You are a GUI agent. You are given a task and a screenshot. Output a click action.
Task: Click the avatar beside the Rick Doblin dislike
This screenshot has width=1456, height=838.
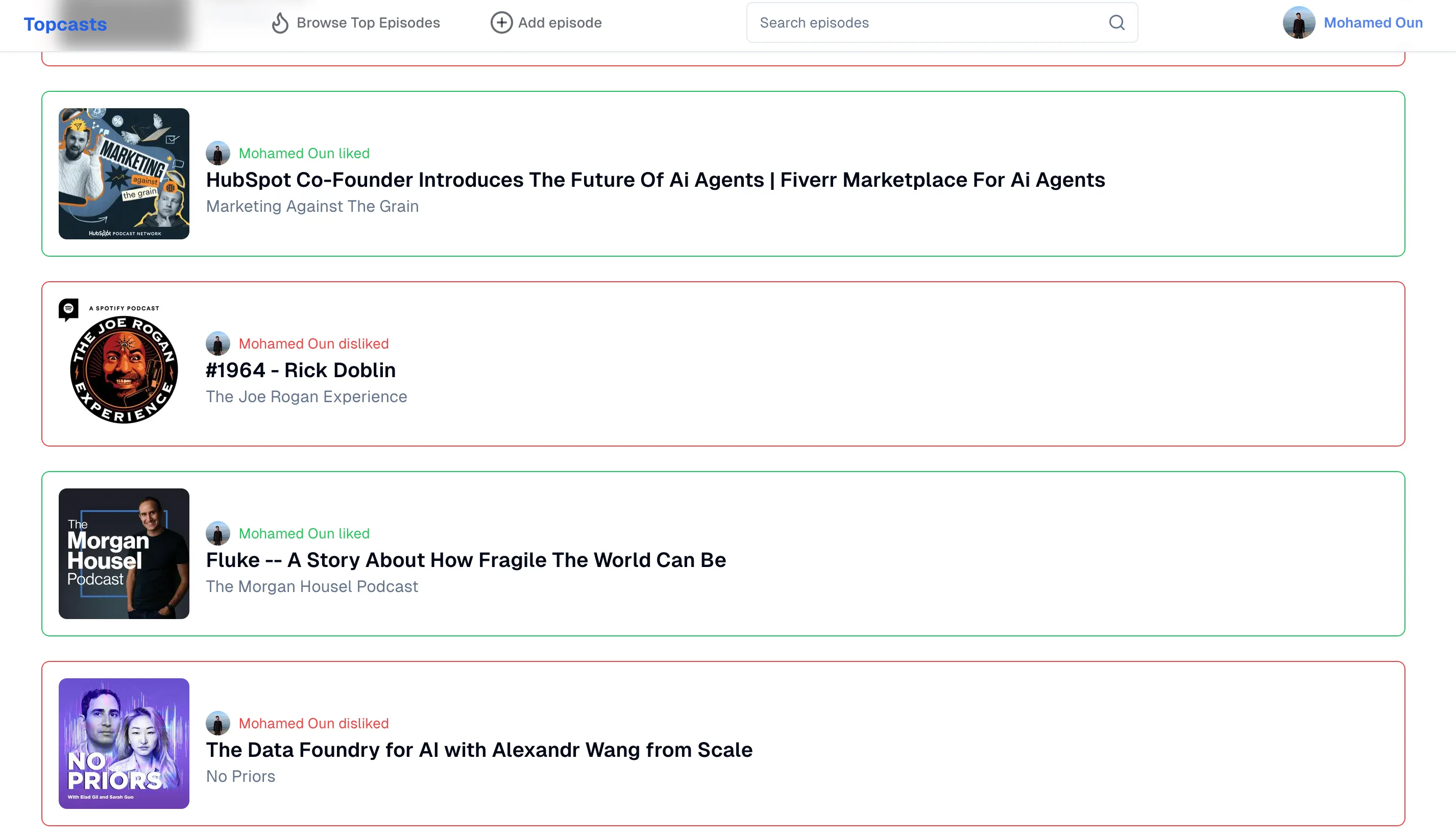217,343
